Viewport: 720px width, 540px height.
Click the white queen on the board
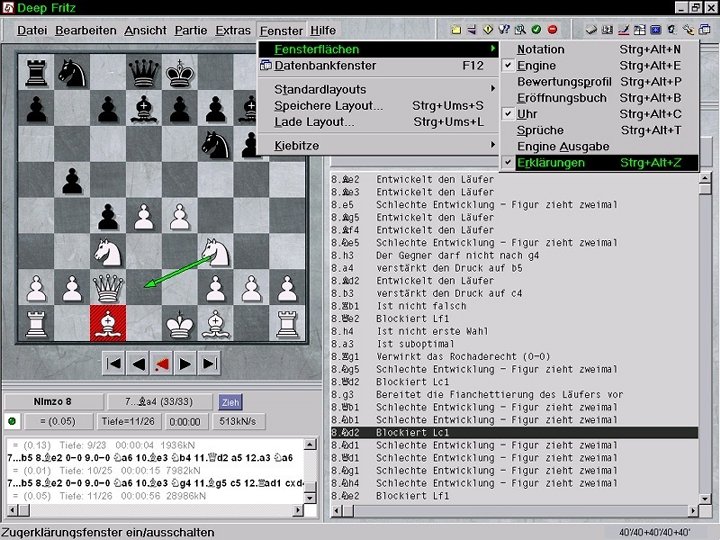click(x=108, y=288)
